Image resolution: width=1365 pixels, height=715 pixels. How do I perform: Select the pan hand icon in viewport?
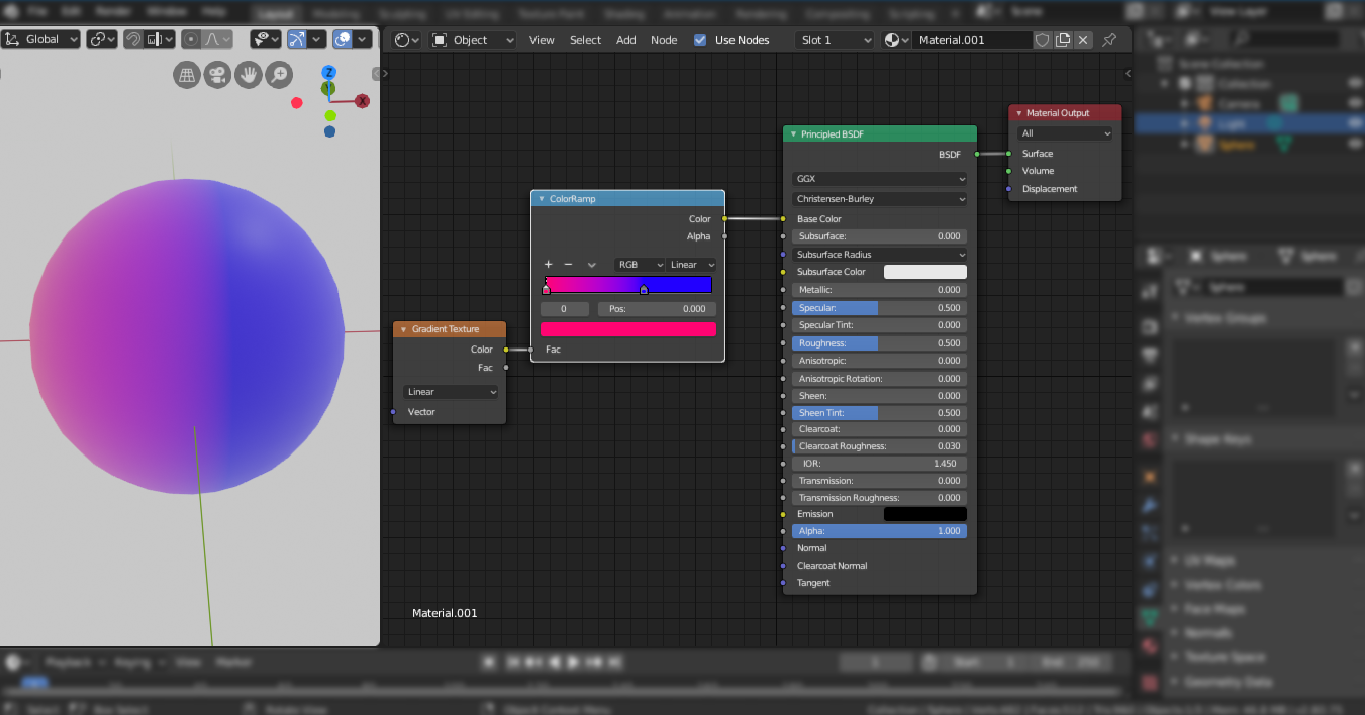point(248,75)
